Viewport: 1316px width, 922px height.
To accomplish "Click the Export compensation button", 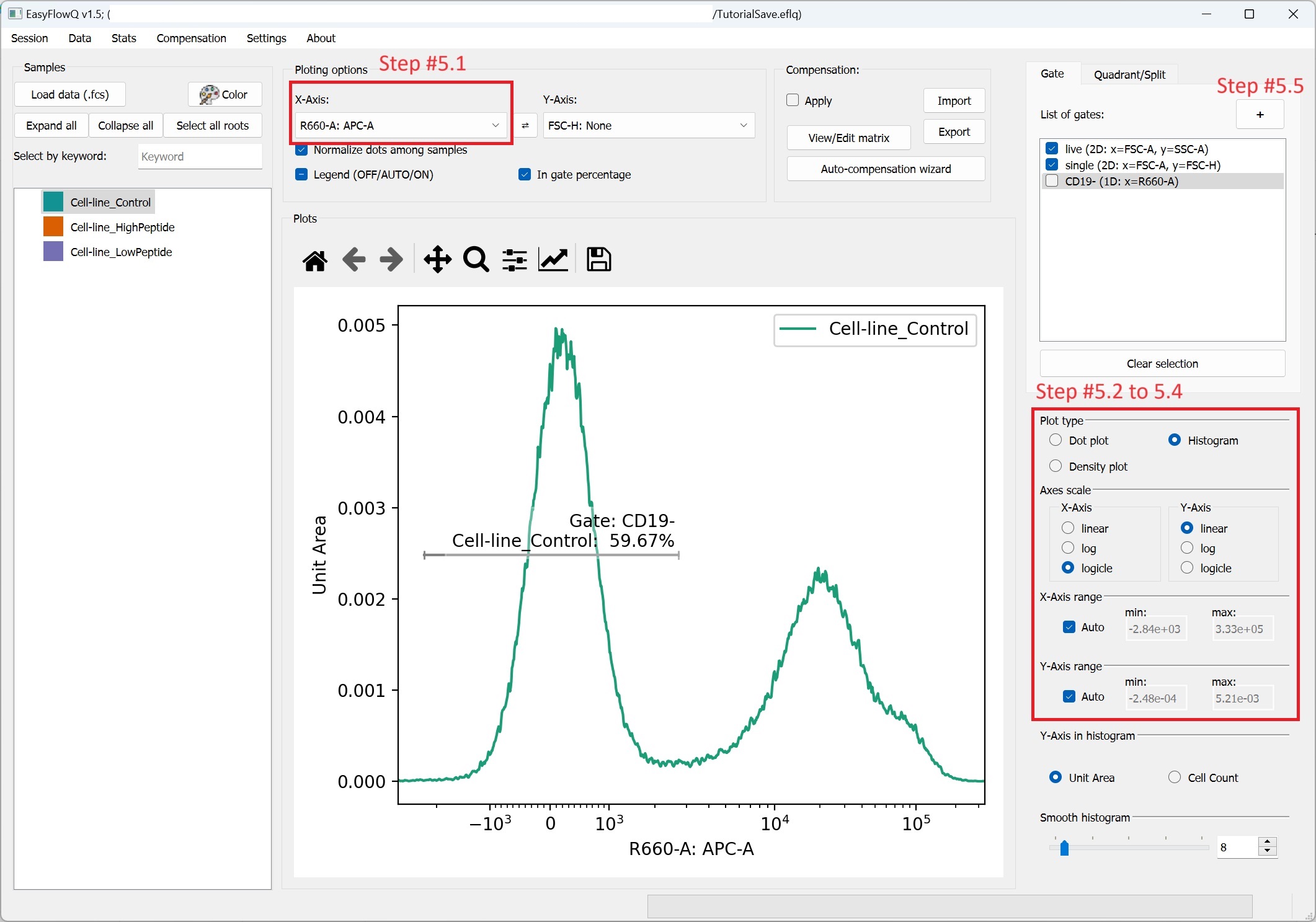I will click(x=954, y=132).
